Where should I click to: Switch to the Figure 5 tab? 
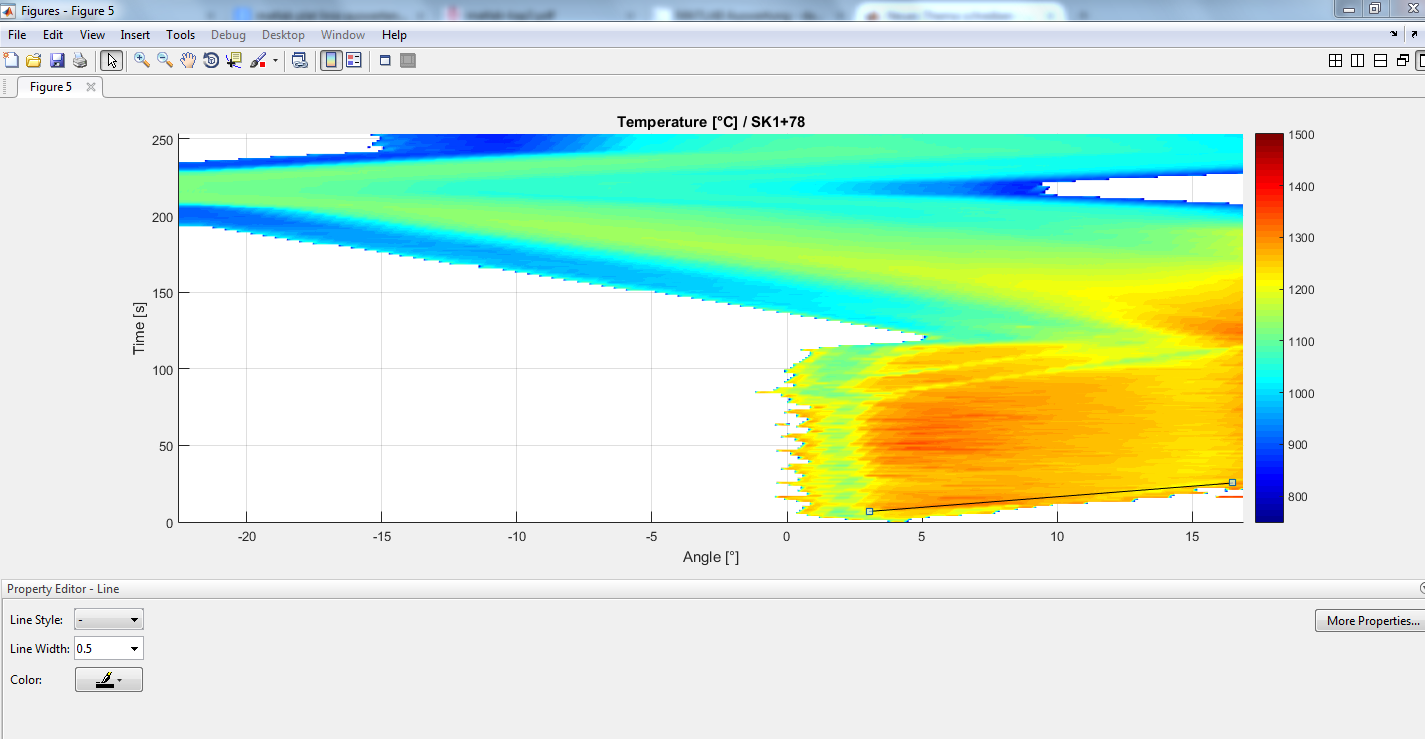[51, 87]
